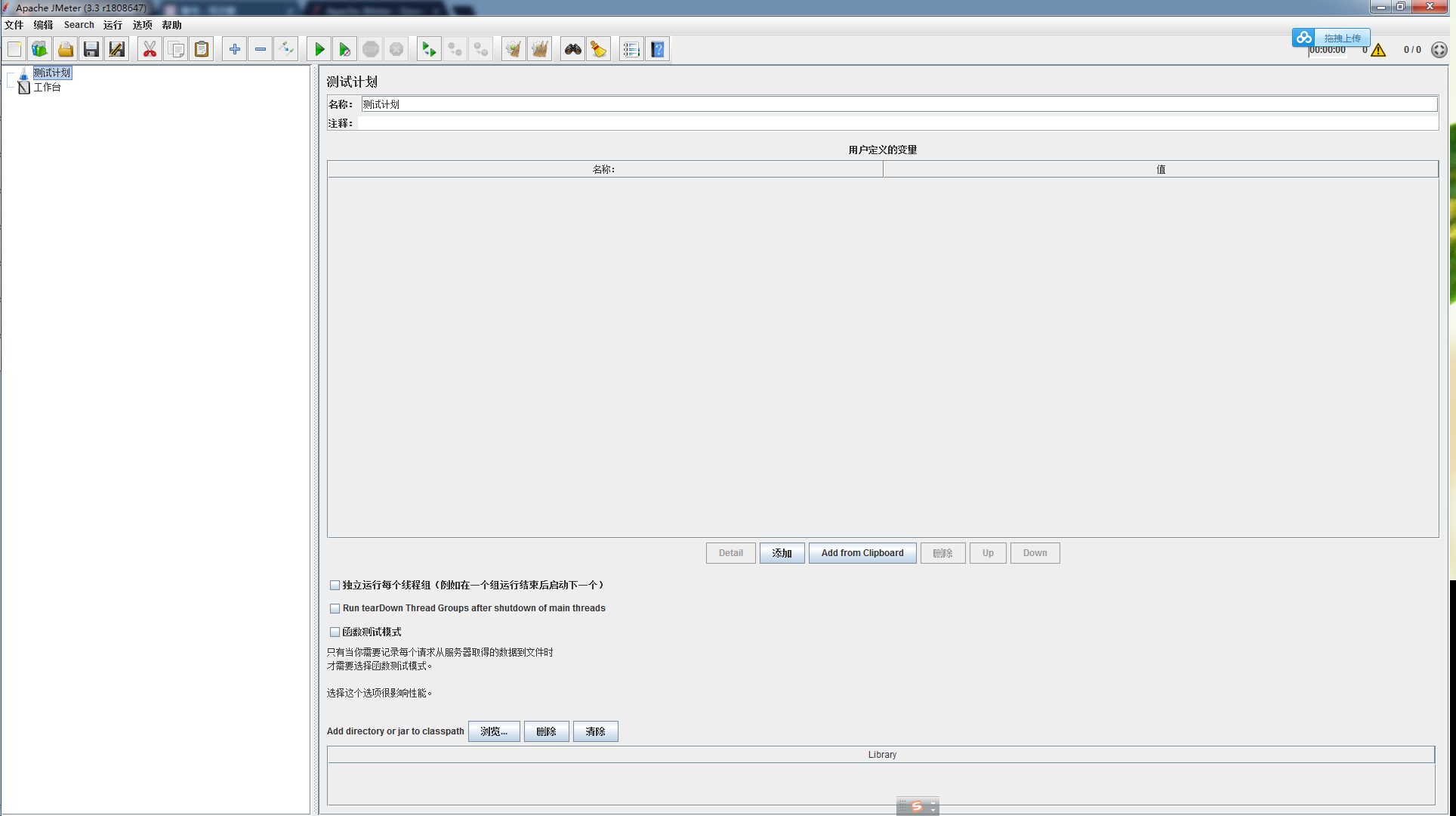Click the Clear All double-broom icon
Image resolution: width=1456 pixels, height=816 pixels.
pyautogui.click(x=539, y=50)
